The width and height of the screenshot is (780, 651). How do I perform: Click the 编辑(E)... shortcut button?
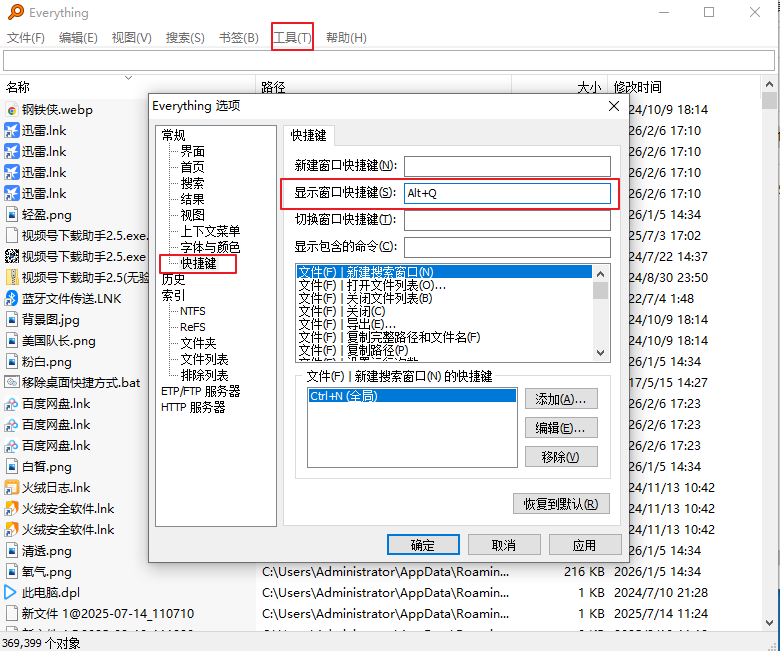(x=561, y=428)
